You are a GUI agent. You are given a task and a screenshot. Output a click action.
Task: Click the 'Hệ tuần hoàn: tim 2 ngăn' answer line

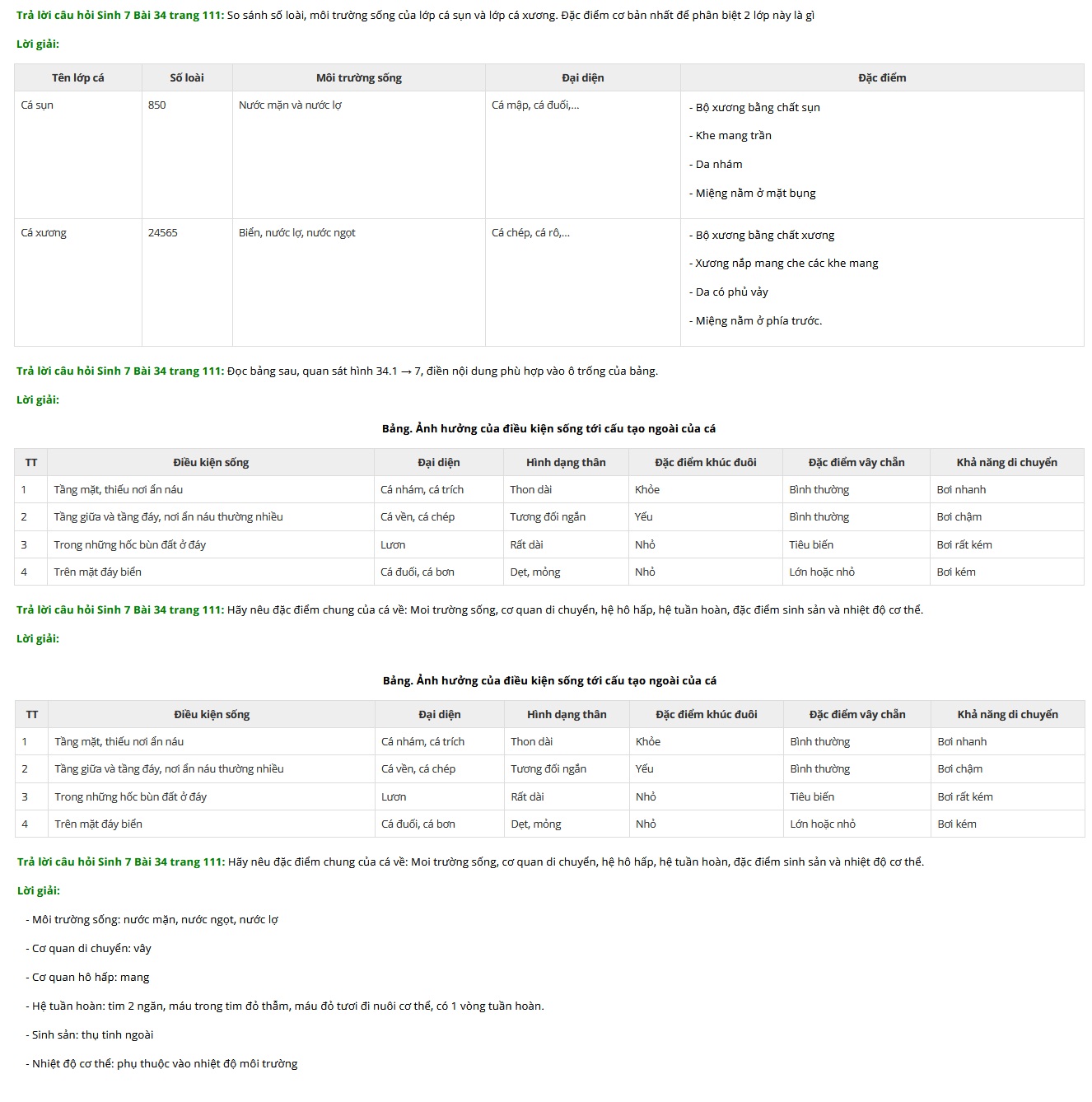point(287,1006)
